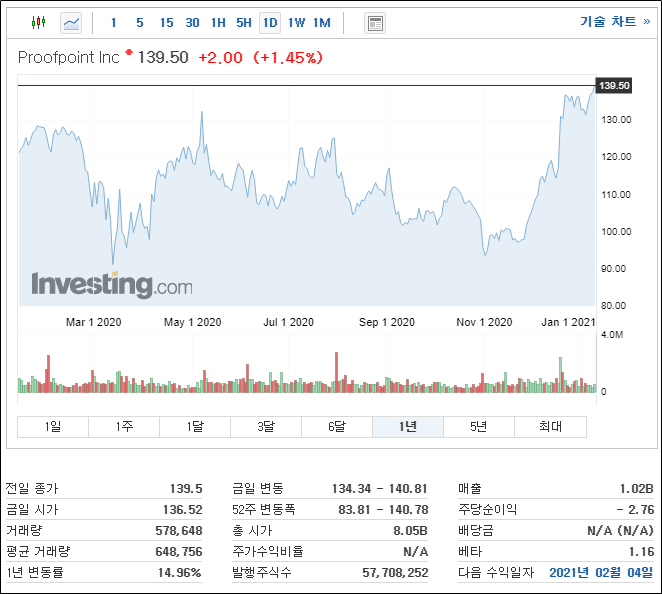Show the 1일 time range
The image size is (662, 594).
coord(53,426)
